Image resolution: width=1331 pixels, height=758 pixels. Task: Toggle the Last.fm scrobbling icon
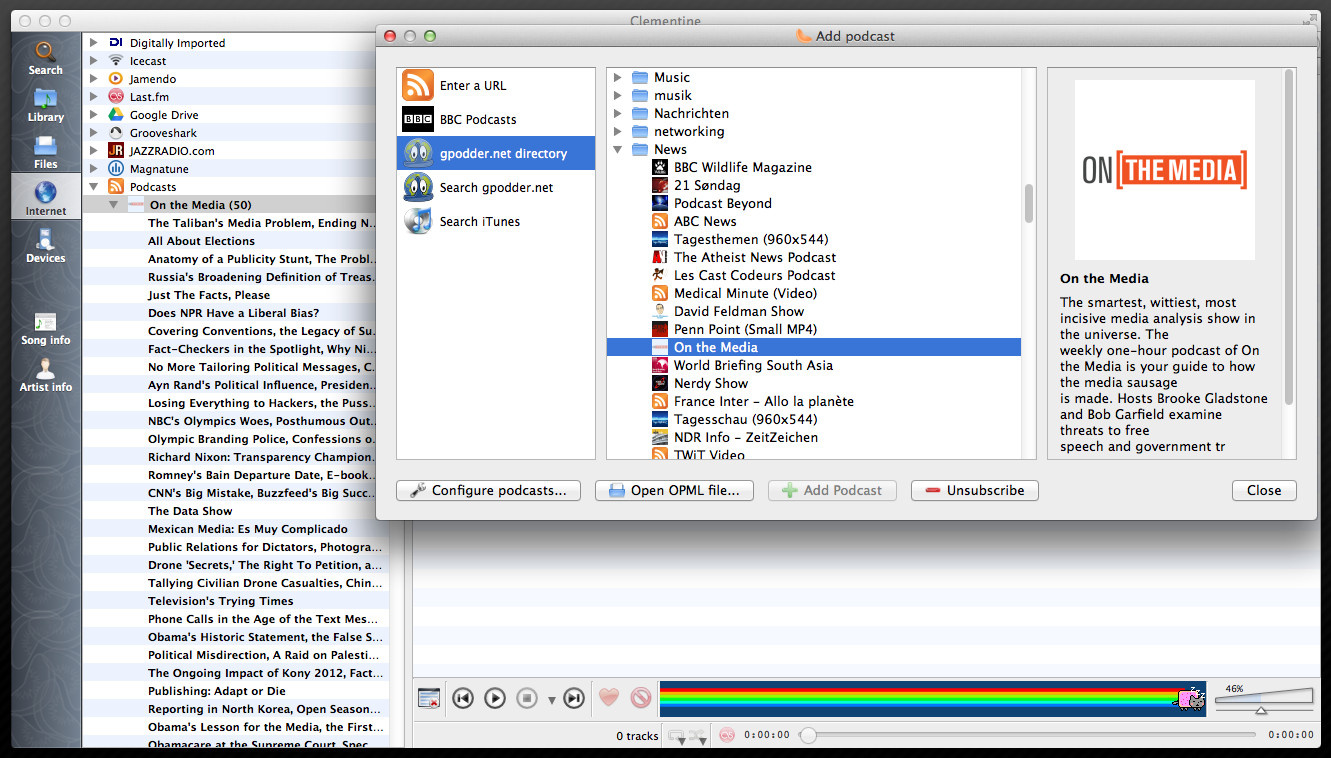pyautogui.click(x=727, y=735)
